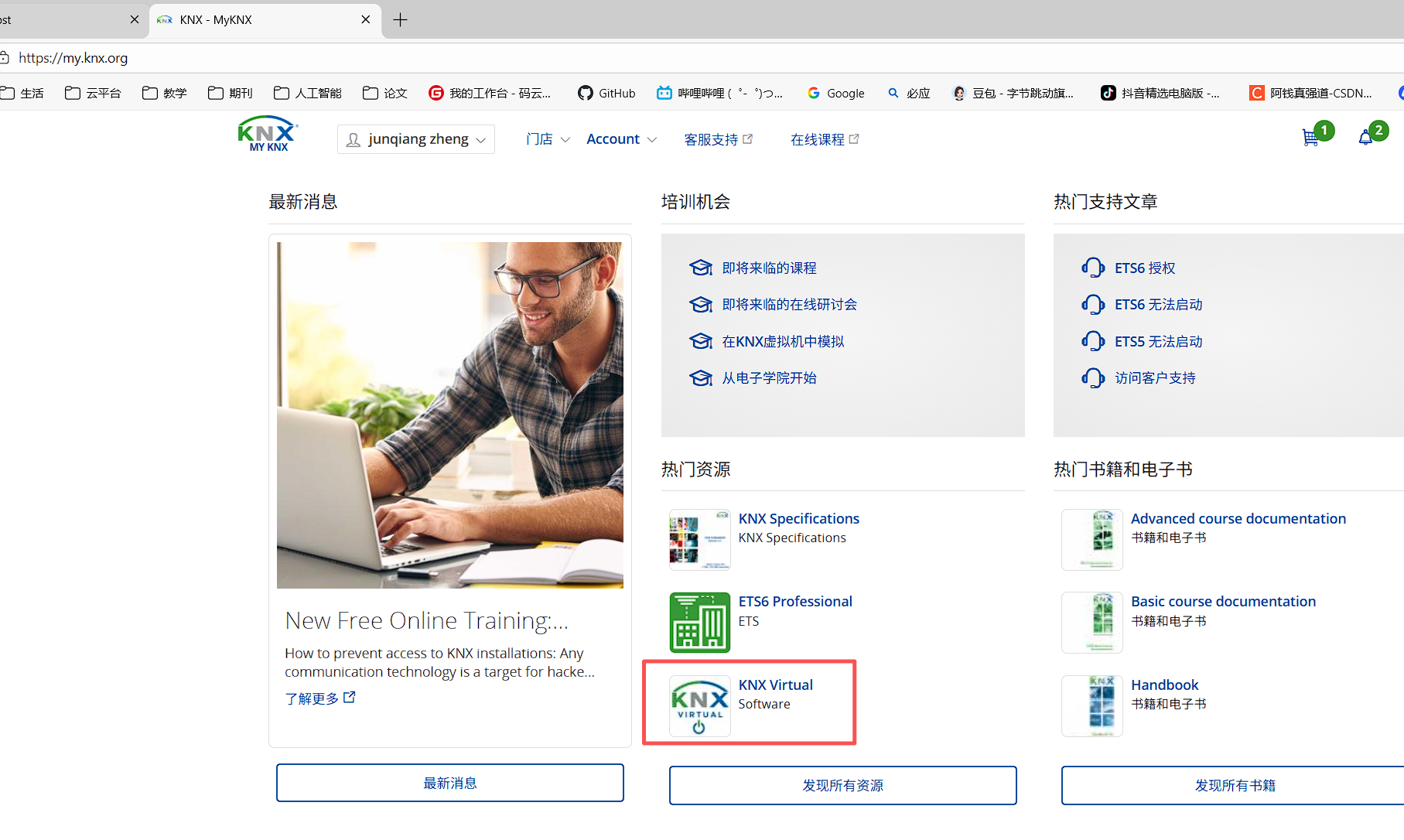Go to 客服支持 in the navigation
The width and height of the screenshot is (1404, 840).
[718, 139]
